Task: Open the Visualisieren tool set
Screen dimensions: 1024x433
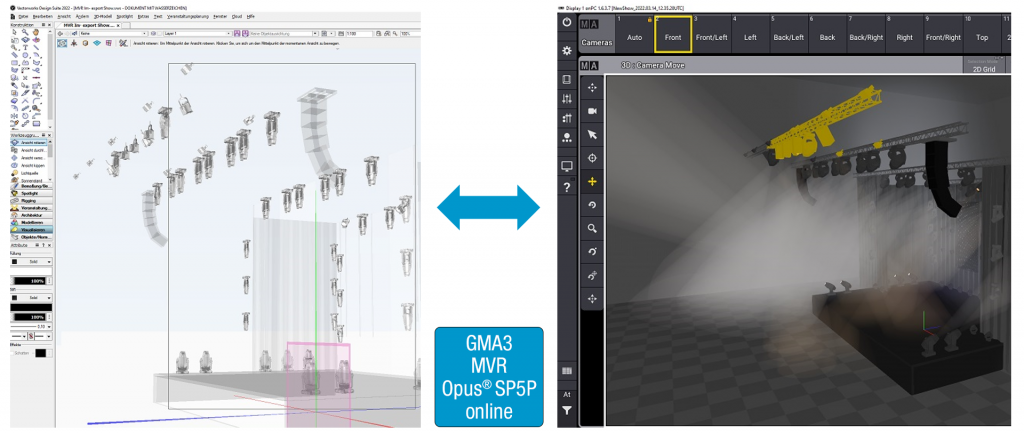Action: (31, 230)
